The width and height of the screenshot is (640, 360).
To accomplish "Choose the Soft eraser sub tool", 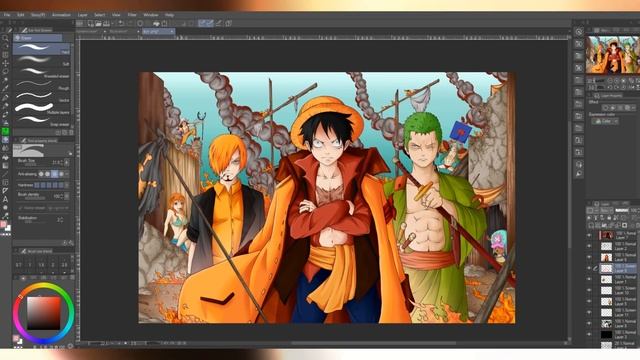I will point(42,61).
